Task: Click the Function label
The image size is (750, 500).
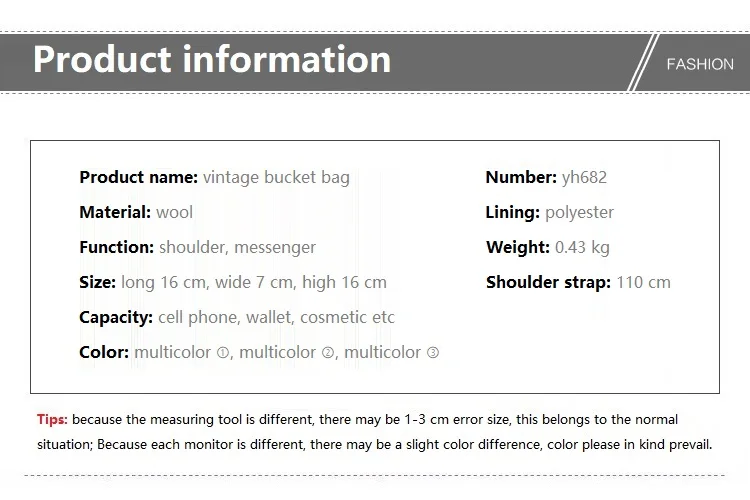Action: pos(117,247)
